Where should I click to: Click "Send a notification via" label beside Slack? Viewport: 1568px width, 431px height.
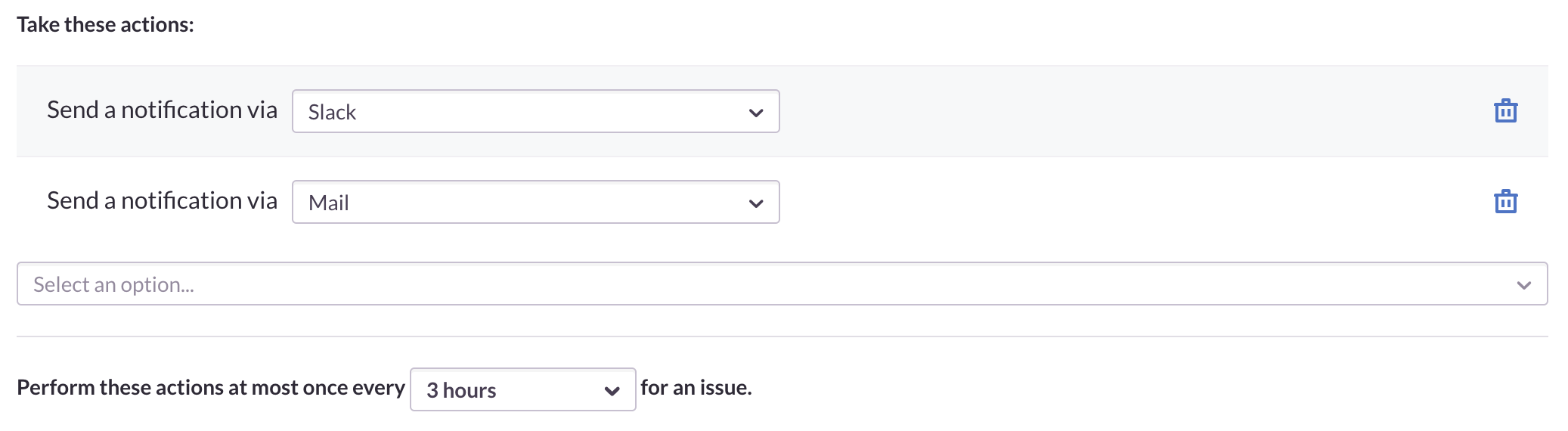[162, 110]
